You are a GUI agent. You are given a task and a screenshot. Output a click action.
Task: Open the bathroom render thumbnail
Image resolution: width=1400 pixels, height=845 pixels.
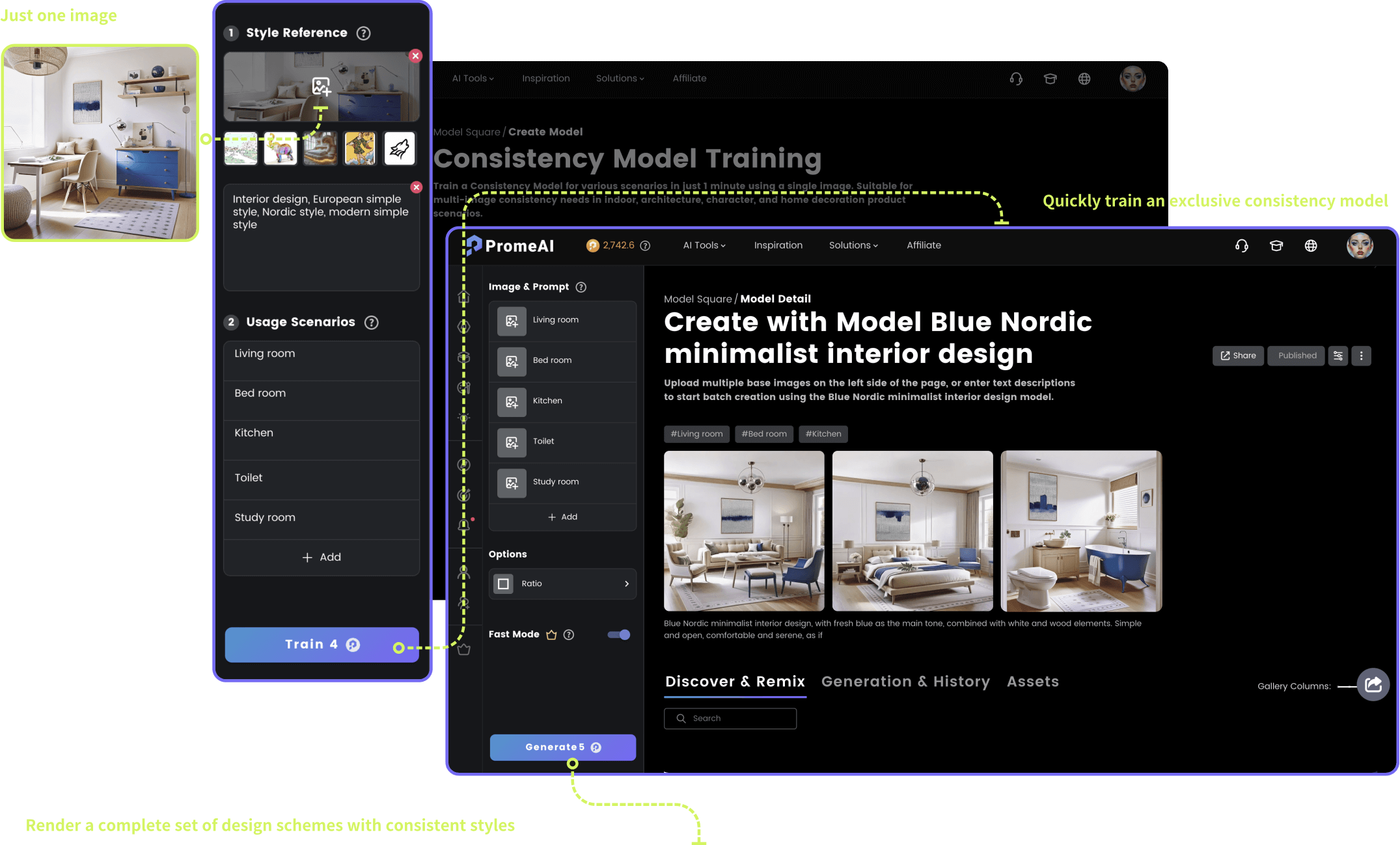tap(1081, 531)
